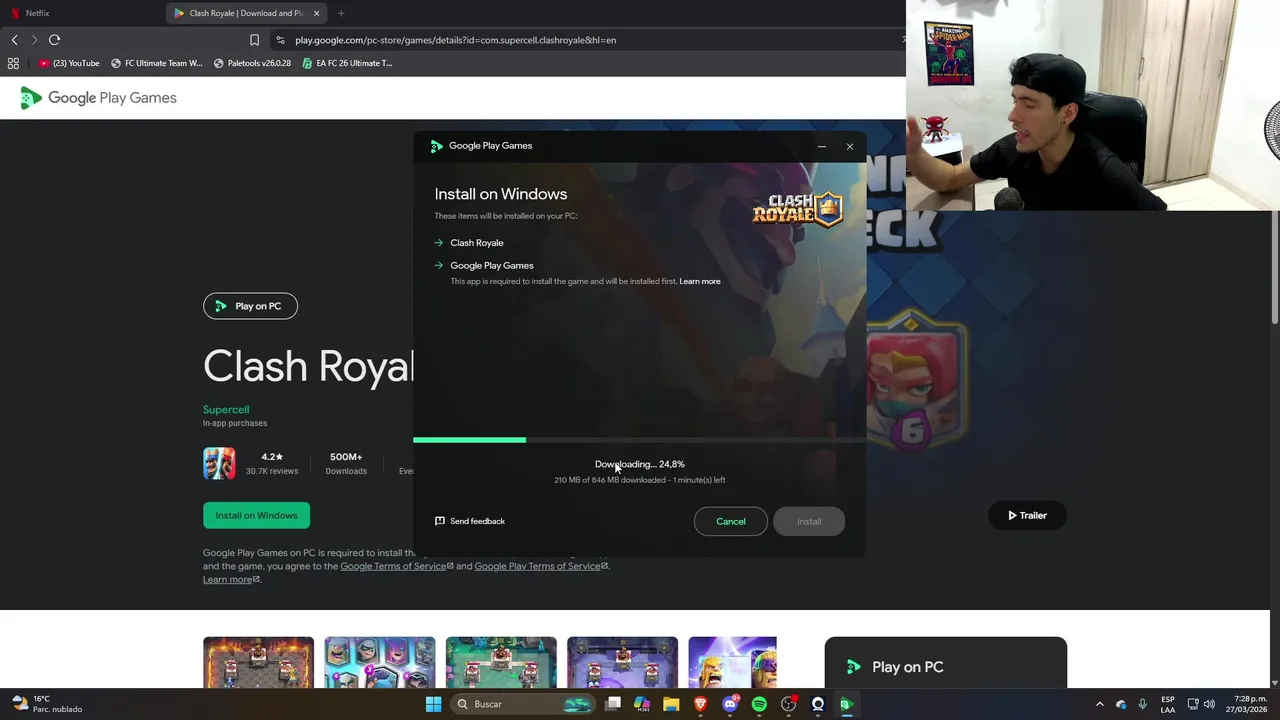Open a new browser tab
The height and width of the screenshot is (720, 1280).
click(341, 13)
